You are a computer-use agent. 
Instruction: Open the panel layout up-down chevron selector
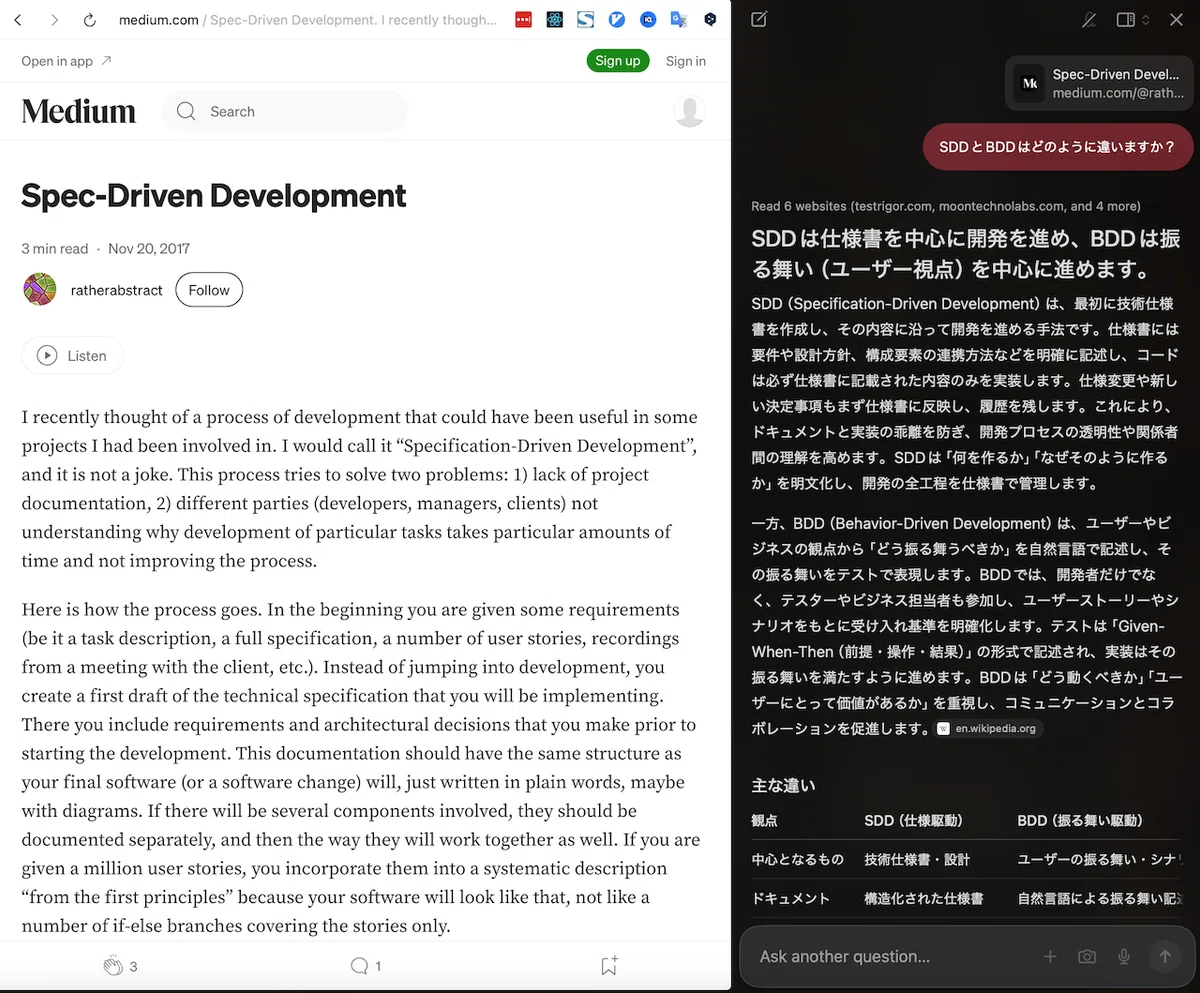(x=1146, y=20)
